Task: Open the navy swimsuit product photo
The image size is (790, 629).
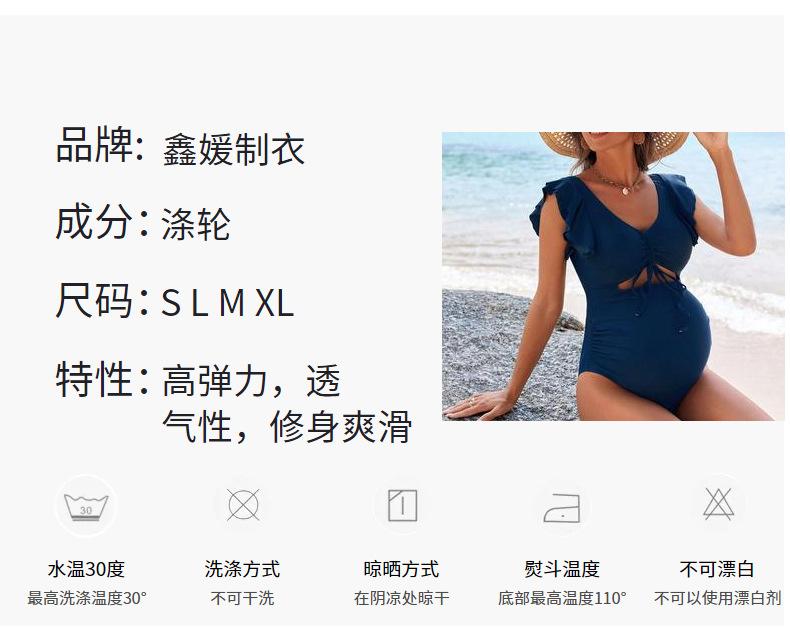Action: [613, 276]
